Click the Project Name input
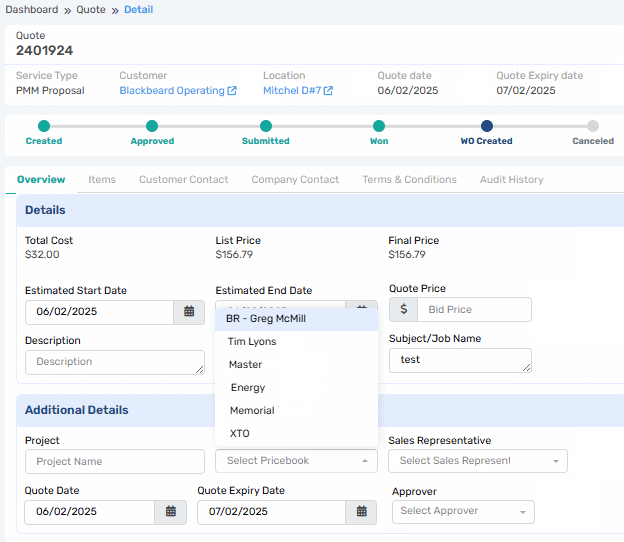This screenshot has width=624, height=542. 115,462
